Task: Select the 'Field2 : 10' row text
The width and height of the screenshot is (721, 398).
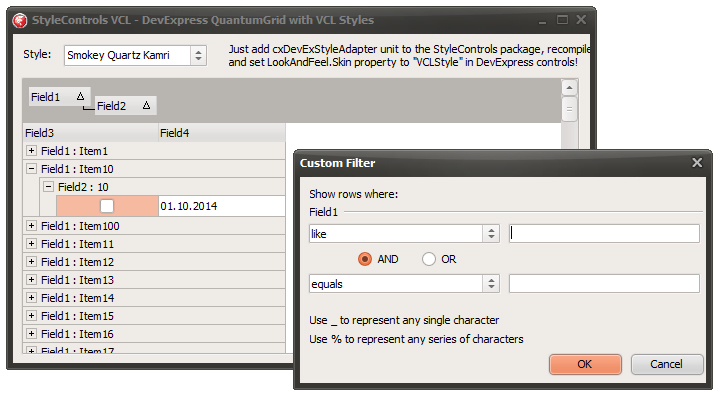Action: click(83, 187)
